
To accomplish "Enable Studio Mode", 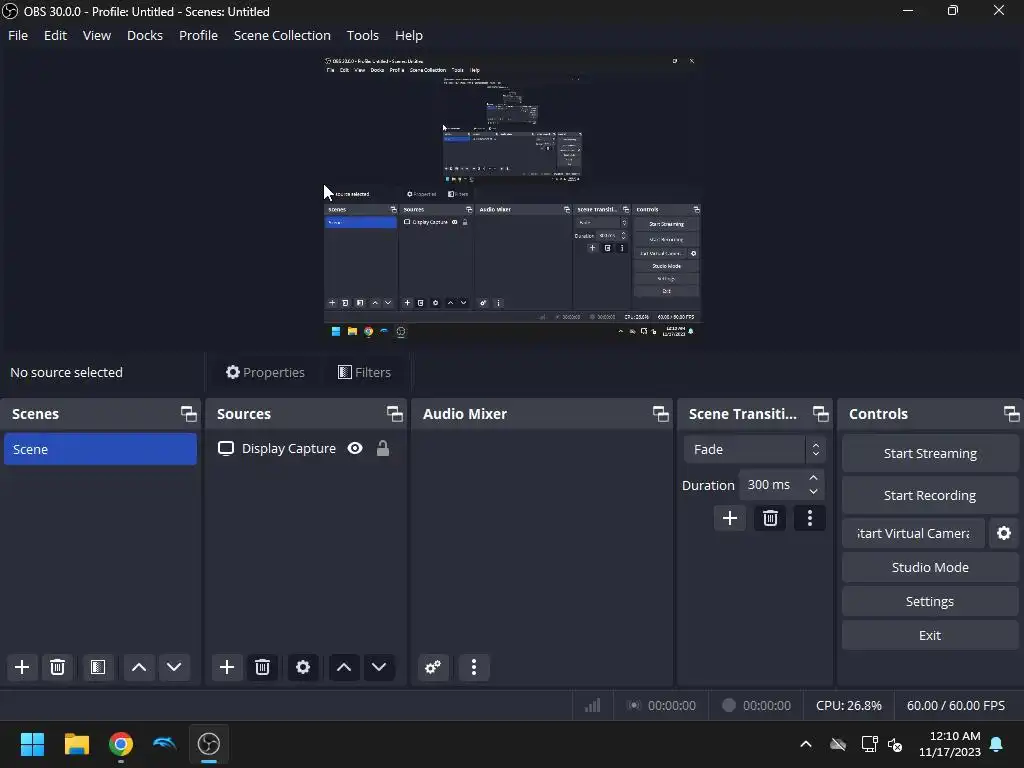I will pyautogui.click(x=930, y=567).
